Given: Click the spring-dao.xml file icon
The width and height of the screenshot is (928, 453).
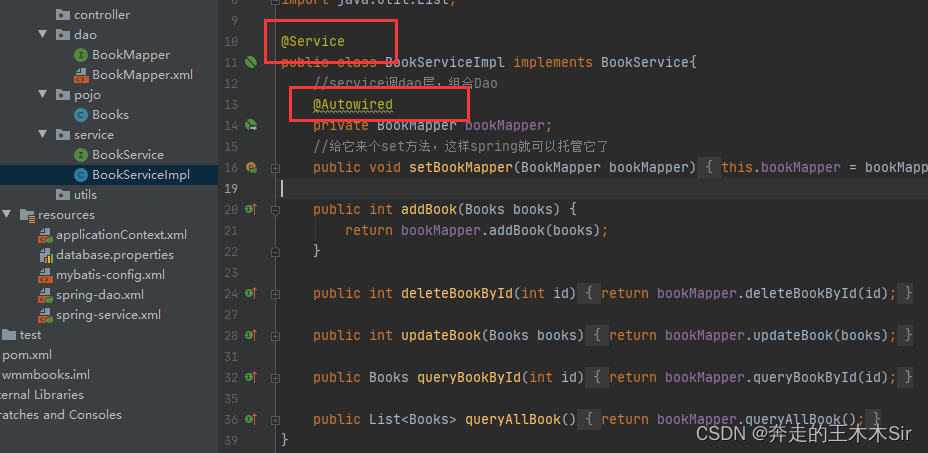Looking at the screenshot, I should tap(45, 295).
